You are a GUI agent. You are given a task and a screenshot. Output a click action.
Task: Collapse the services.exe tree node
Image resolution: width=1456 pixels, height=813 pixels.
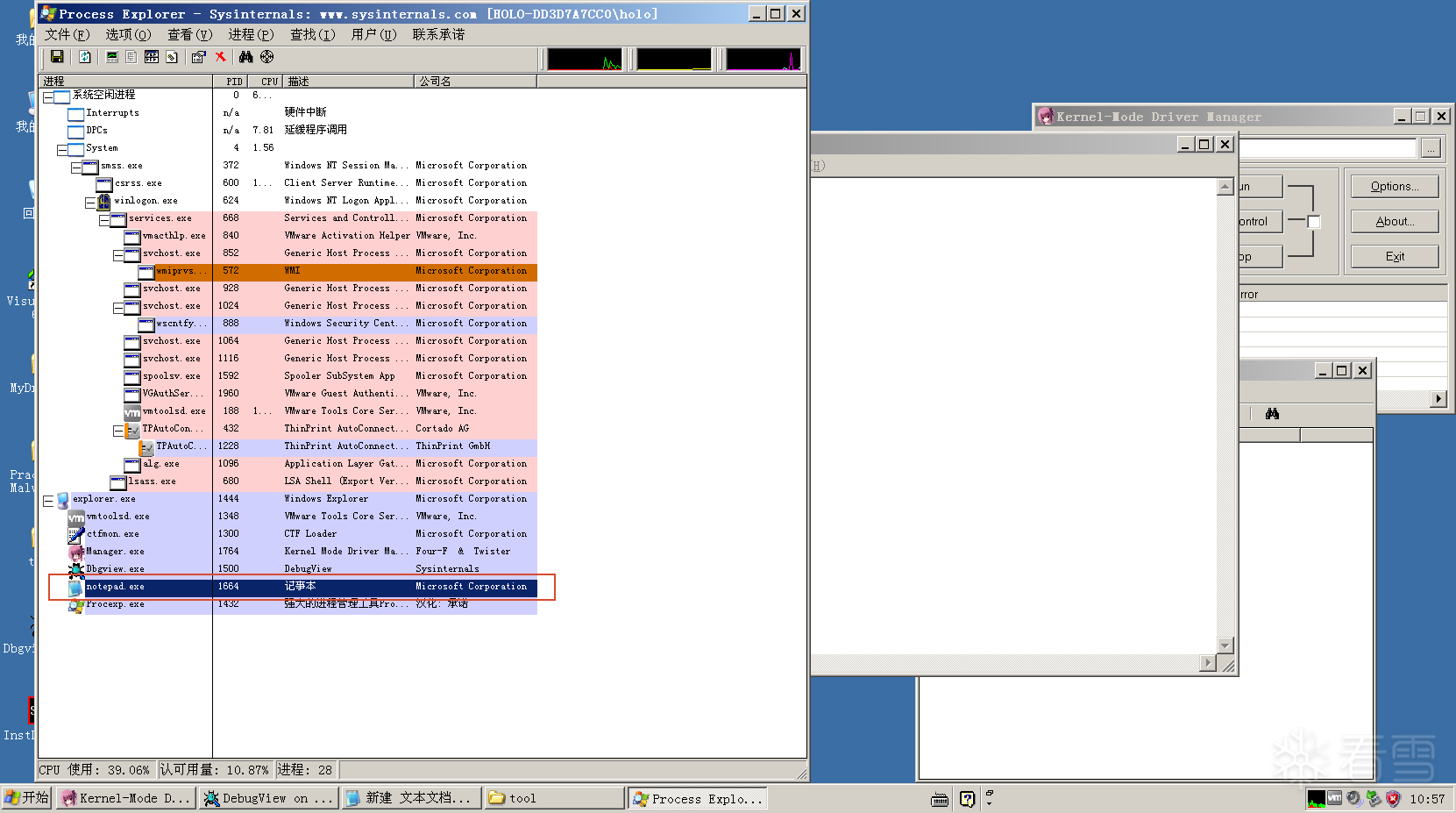pos(104,220)
